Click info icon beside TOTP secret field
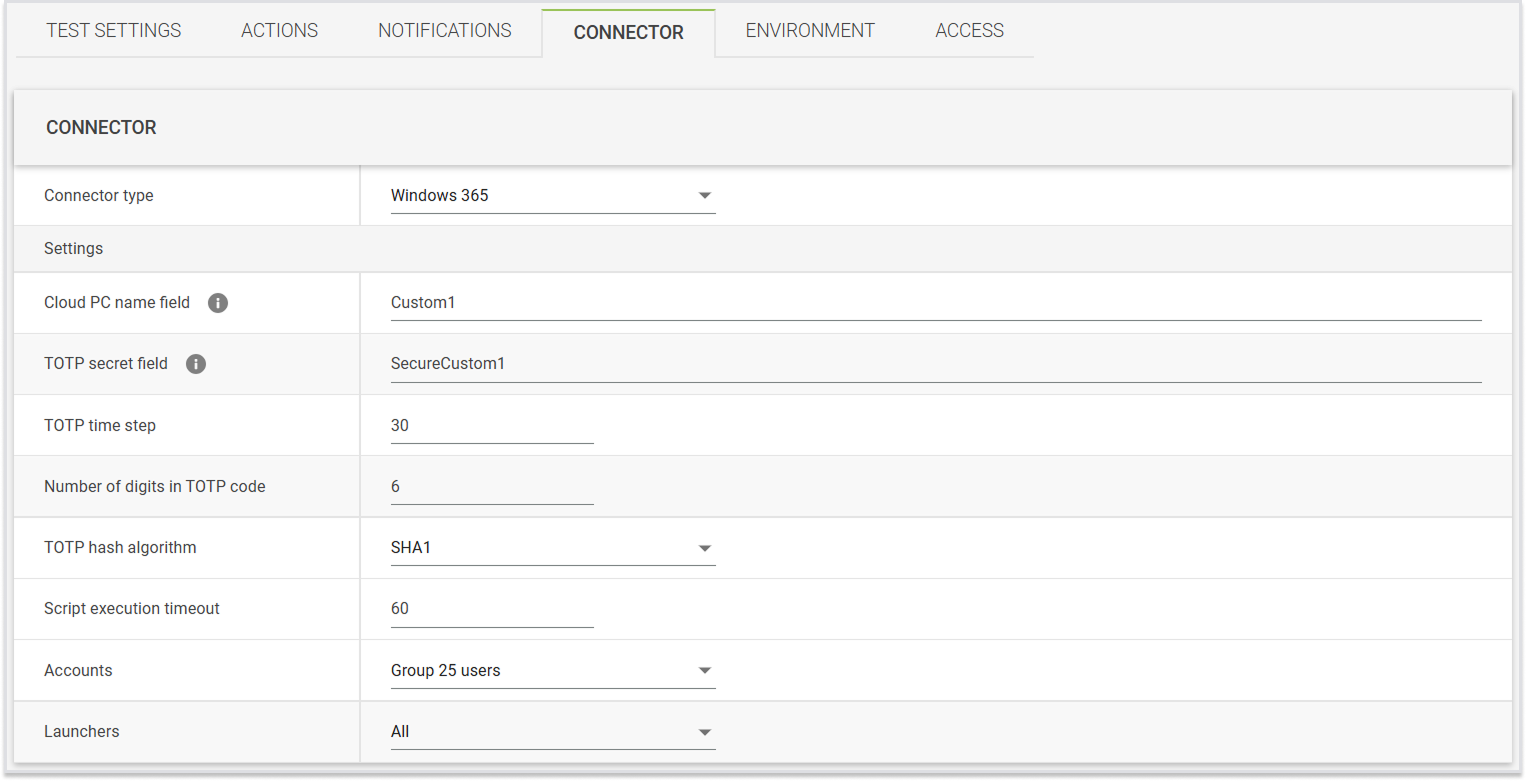The height and width of the screenshot is (781, 1526). pos(196,364)
